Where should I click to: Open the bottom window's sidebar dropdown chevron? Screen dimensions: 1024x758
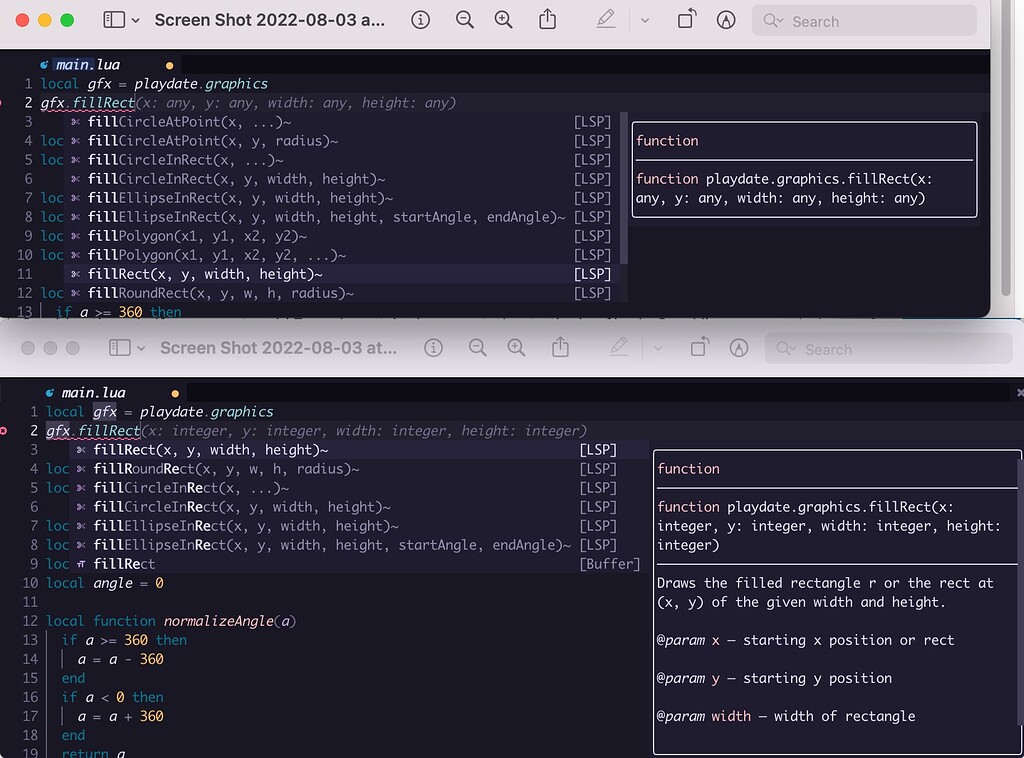click(143, 347)
